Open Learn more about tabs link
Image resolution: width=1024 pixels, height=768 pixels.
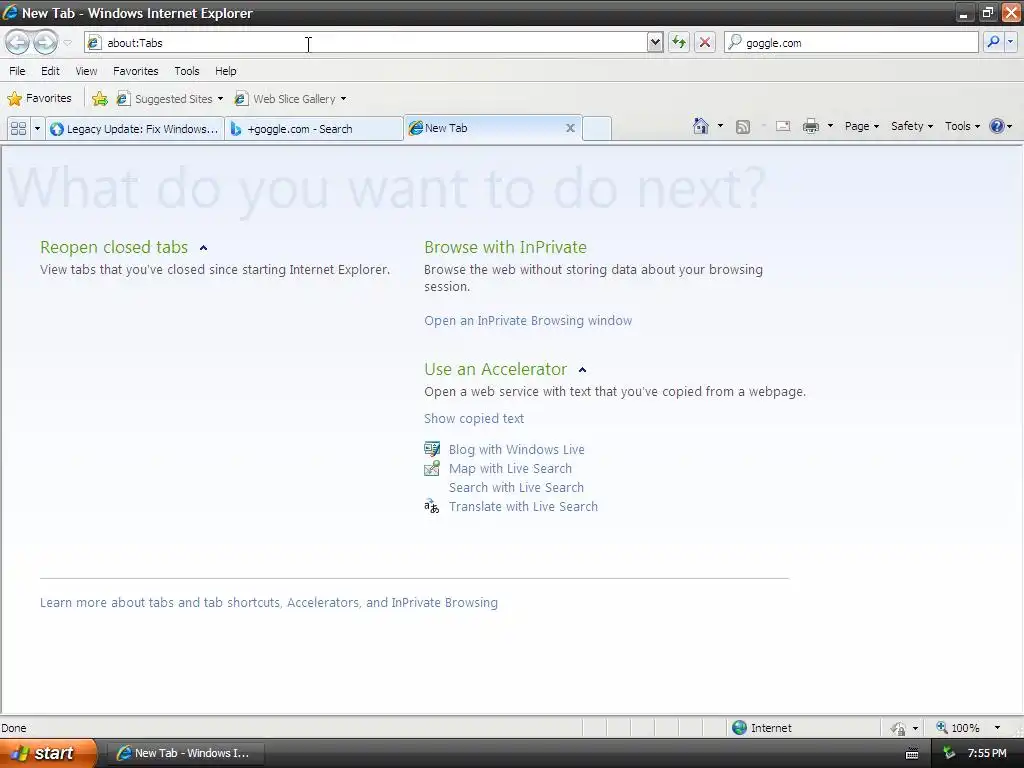268,603
